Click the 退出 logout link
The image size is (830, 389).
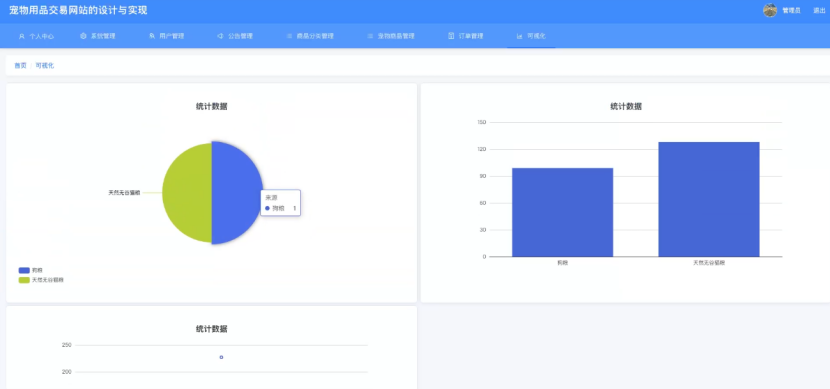tap(819, 11)
